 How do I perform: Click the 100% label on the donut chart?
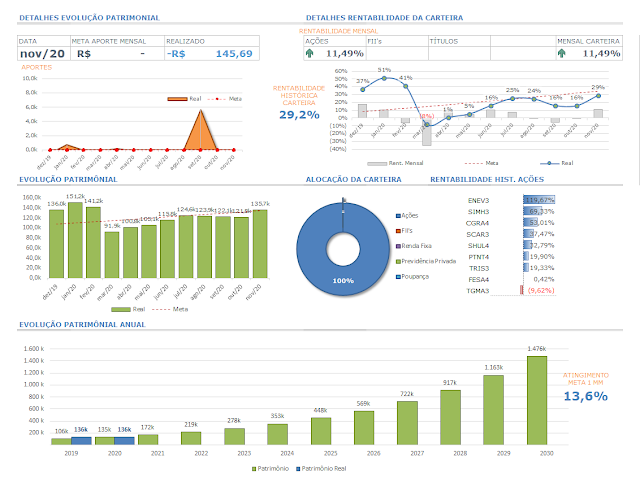tap(343, 281)
